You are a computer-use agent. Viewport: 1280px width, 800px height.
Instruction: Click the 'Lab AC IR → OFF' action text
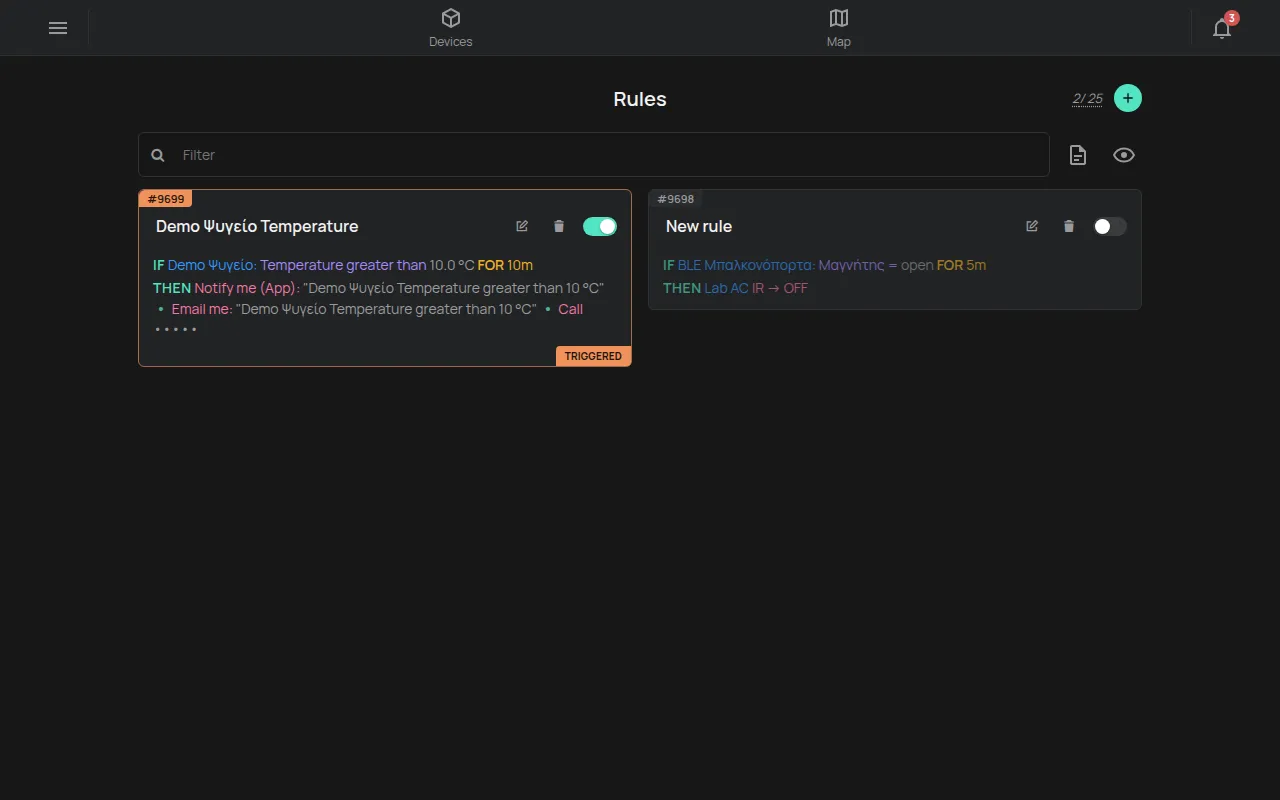click(x=756, y=288)
